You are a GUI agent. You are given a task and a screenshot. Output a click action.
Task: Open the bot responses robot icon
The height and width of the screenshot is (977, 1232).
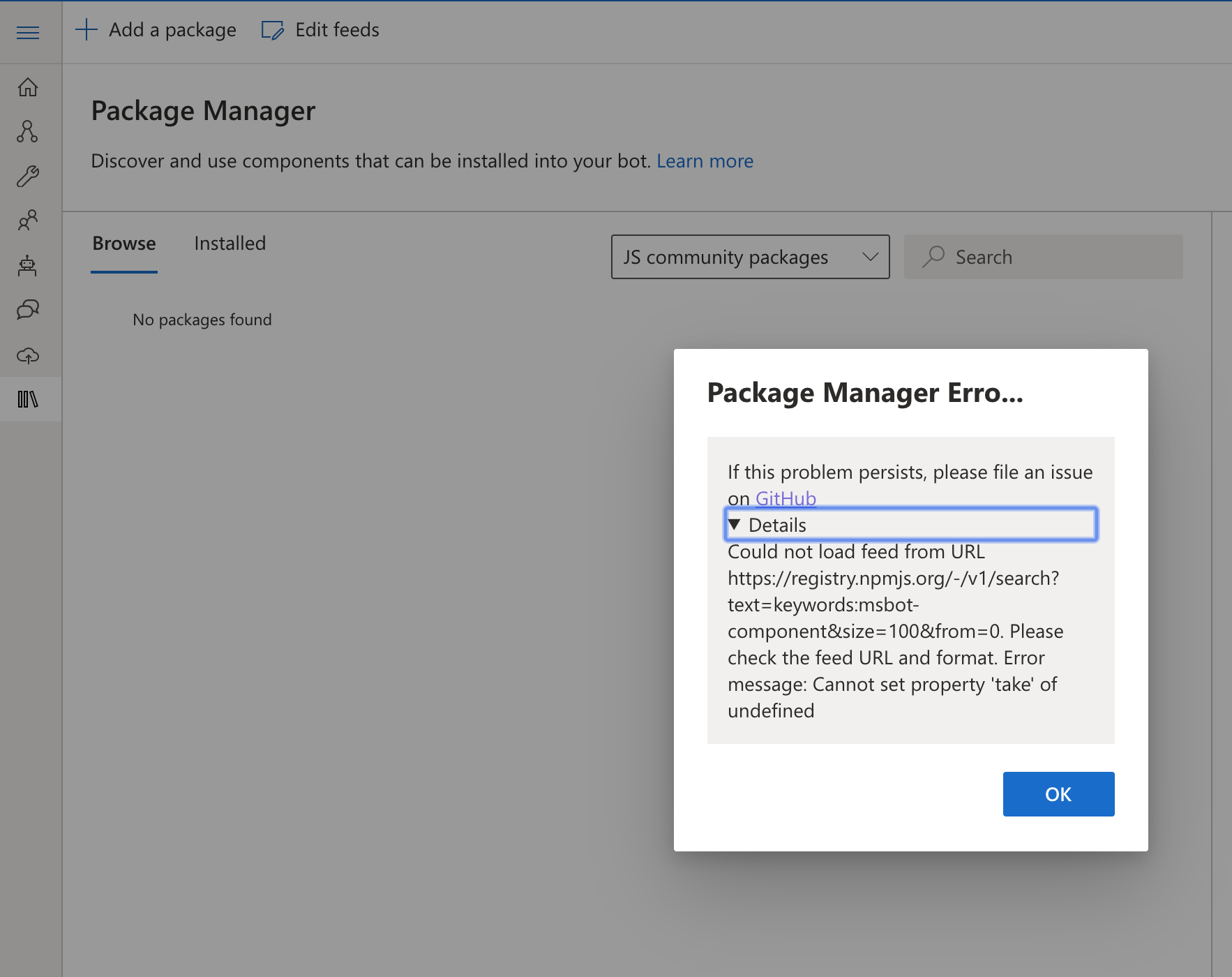[28, 265]
